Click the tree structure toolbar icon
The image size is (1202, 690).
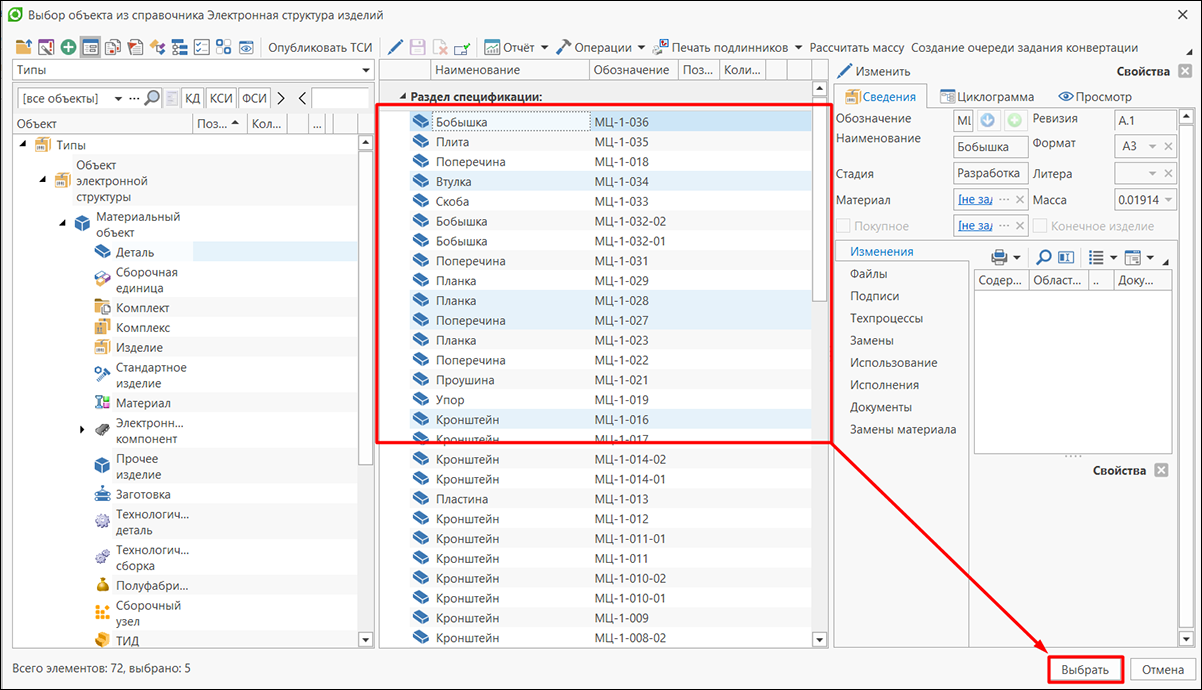[180, 47]
